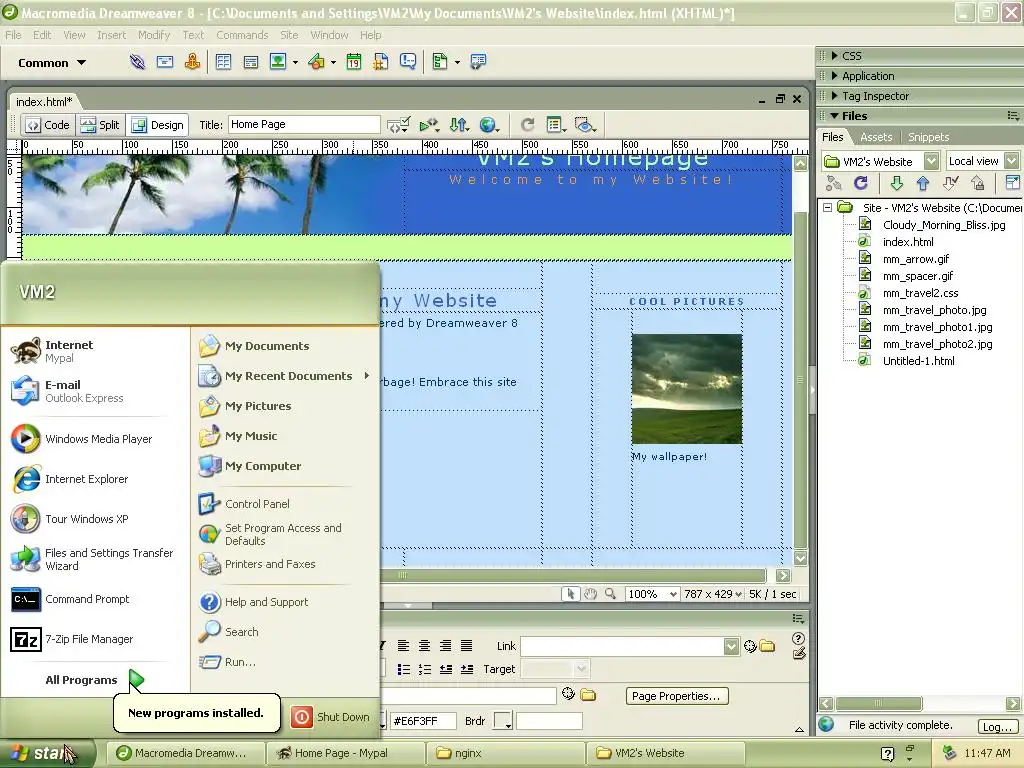Open the Link field dropdown arrow
Screen dimensions: 1024x768
tap(731, 646)
